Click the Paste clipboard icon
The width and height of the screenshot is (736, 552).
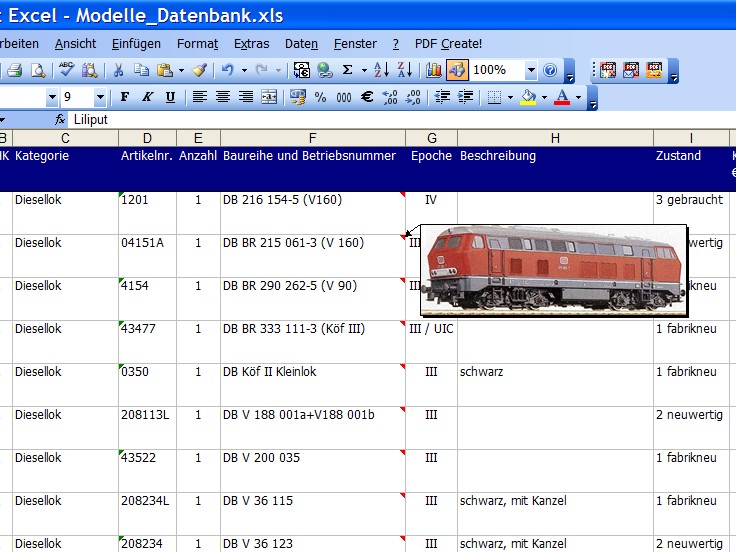coord(165,70)
